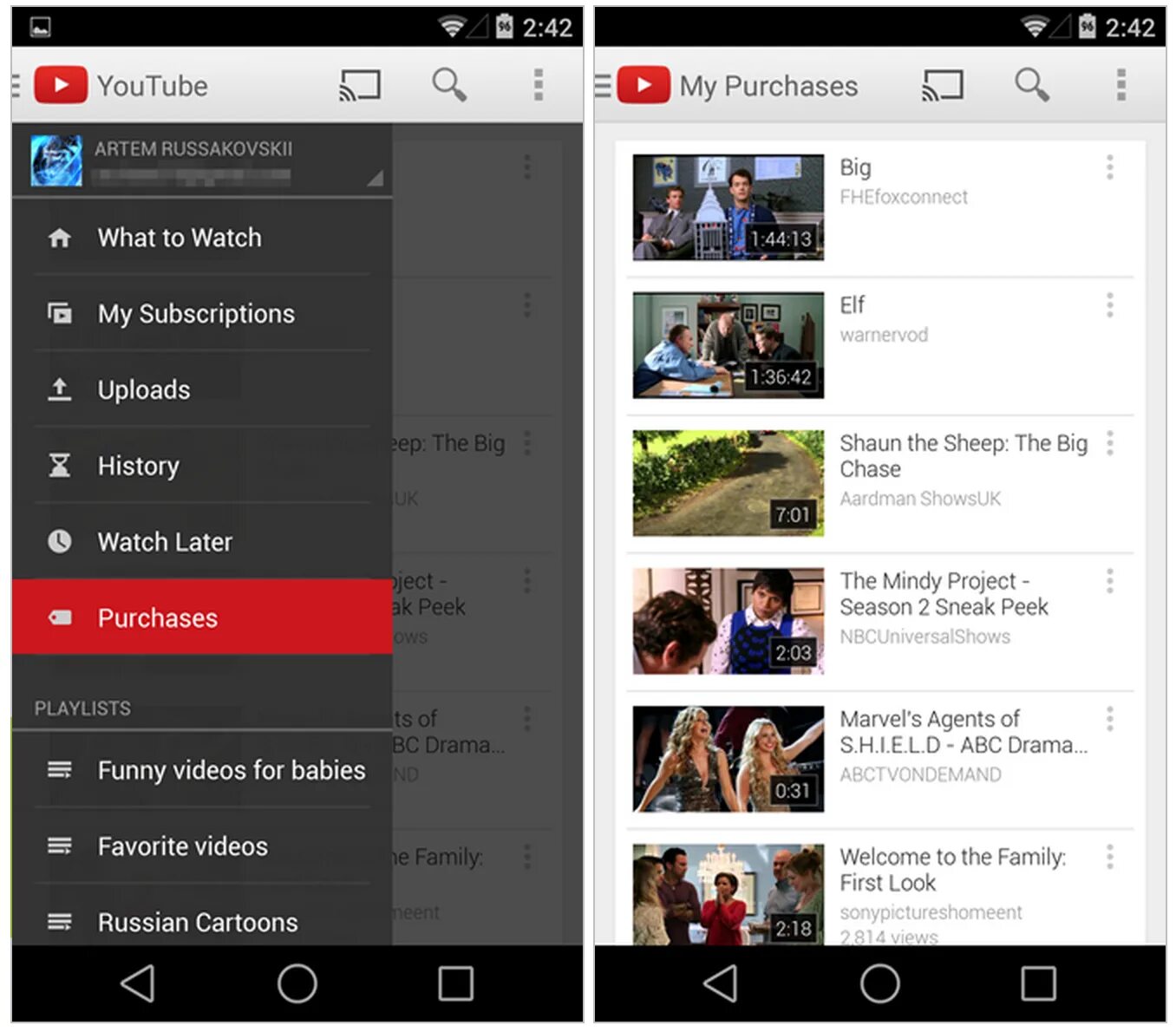This screenshot has height=1032, width=1176.
Task: Play the Agents of S.H.I.E.L.D thumbnail
Action: [728, 759]
